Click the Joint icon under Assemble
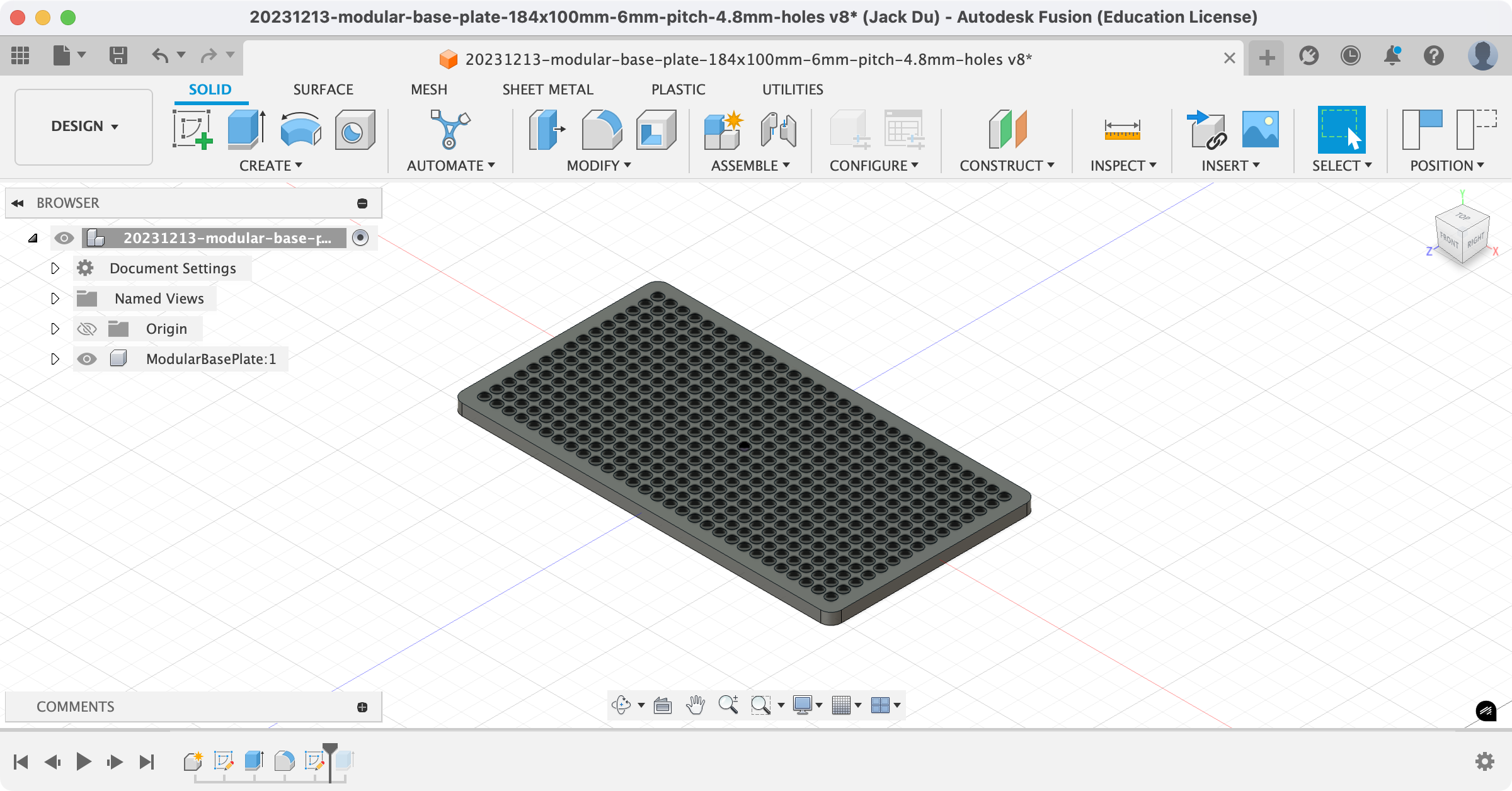This screenshot has height=791, width=1512. click(778, 129)
